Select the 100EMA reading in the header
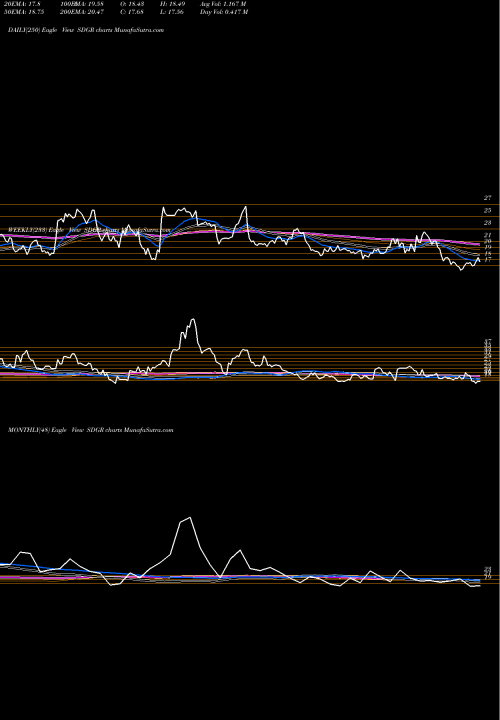Viewport: 500px width, 720px height. 81,4
